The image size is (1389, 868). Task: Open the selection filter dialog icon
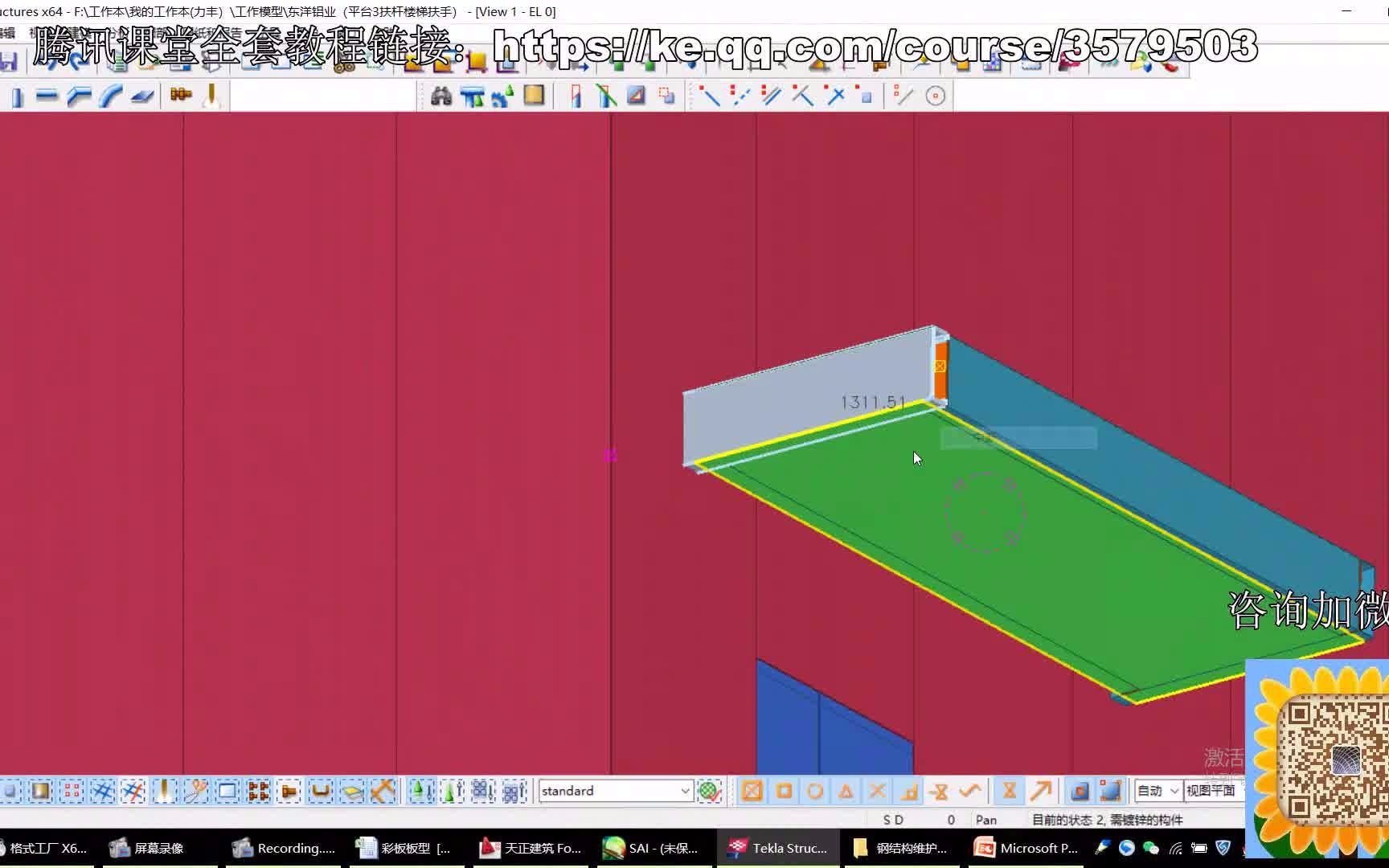coord(709,792)
